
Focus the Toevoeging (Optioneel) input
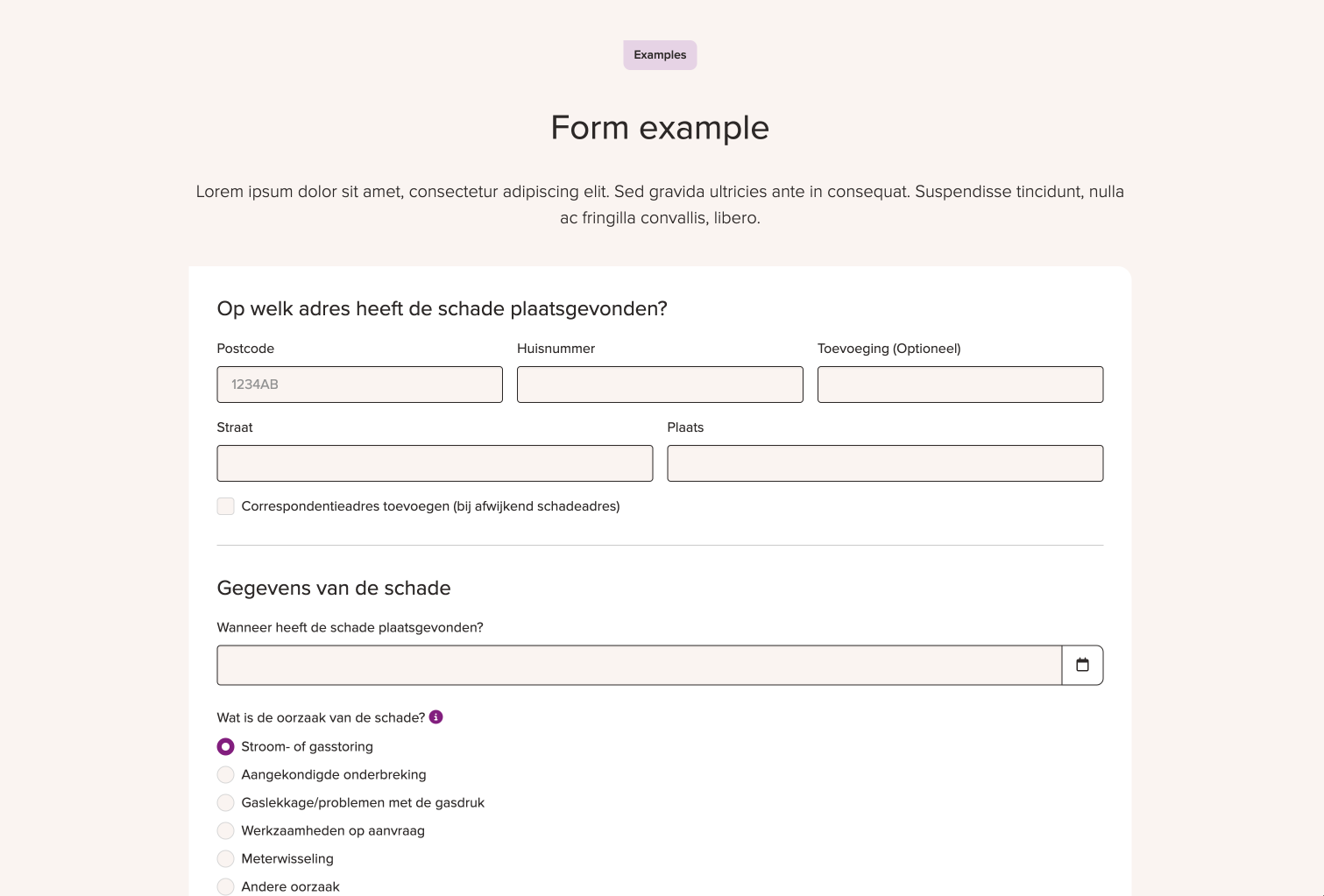coord(960,385)
